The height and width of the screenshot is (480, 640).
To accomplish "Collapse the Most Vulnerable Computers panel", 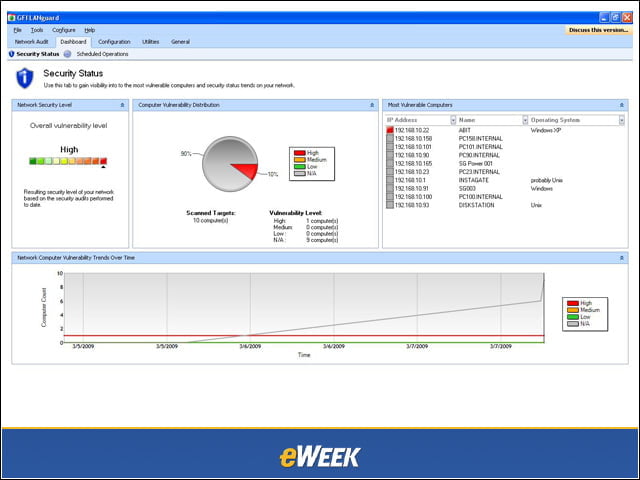I will 622,105.
